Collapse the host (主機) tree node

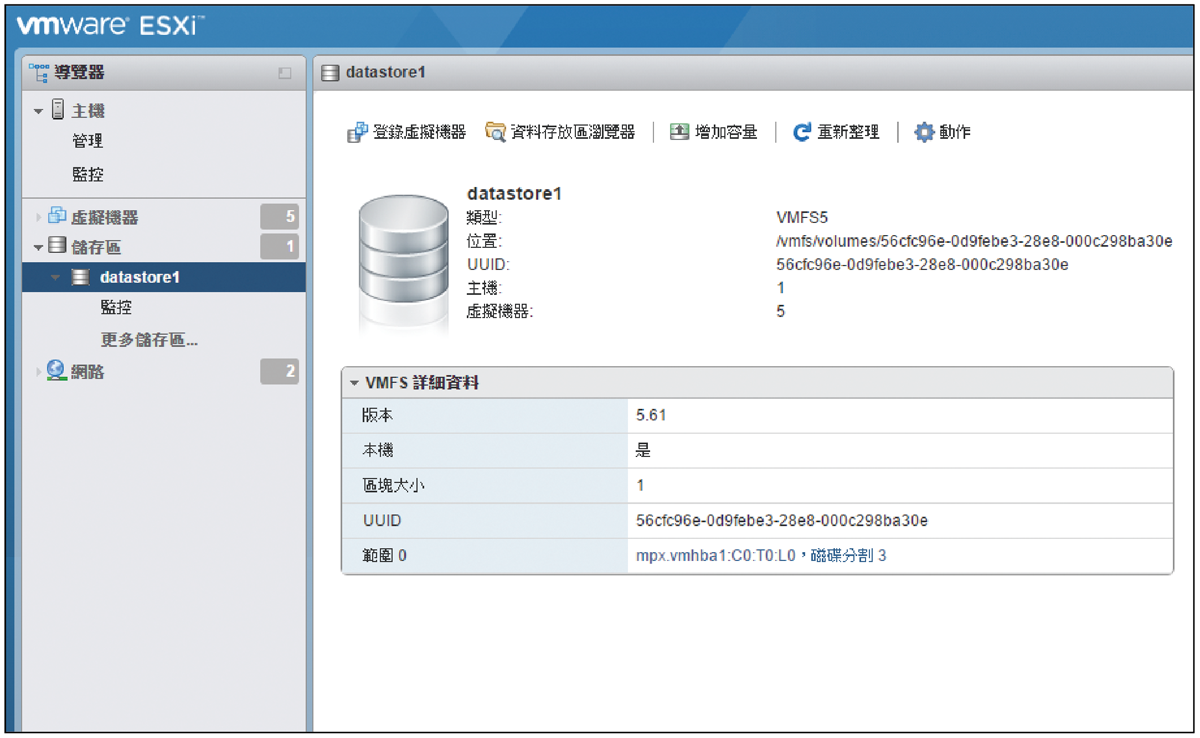38,111
